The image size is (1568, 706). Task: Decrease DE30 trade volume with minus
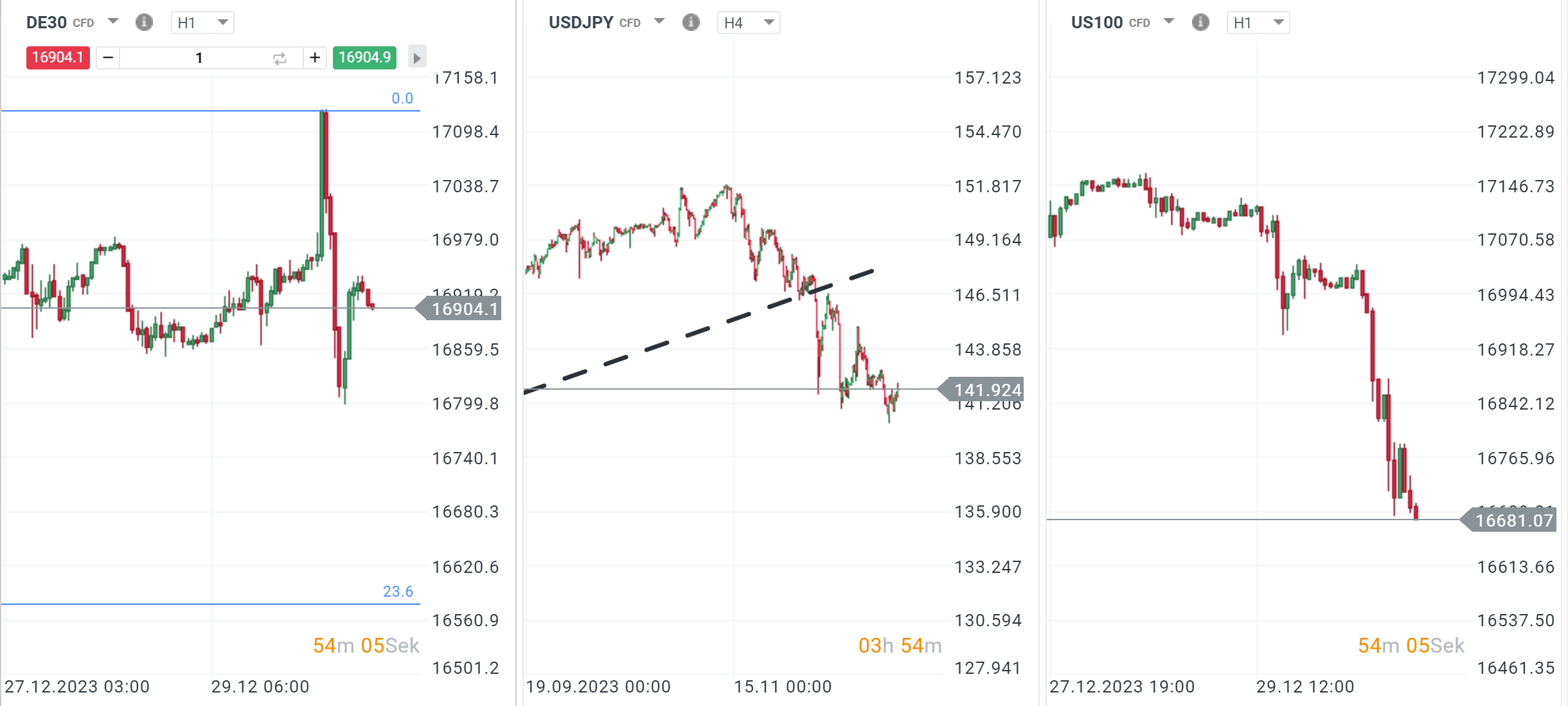pos(108,58)
